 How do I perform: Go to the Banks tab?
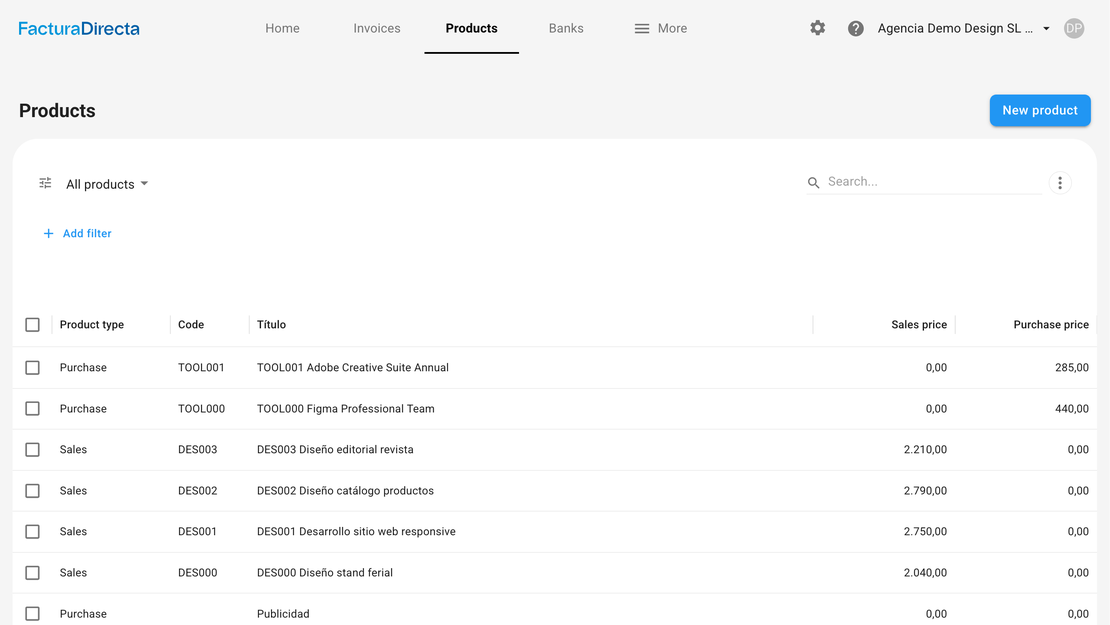coord(566,28)
